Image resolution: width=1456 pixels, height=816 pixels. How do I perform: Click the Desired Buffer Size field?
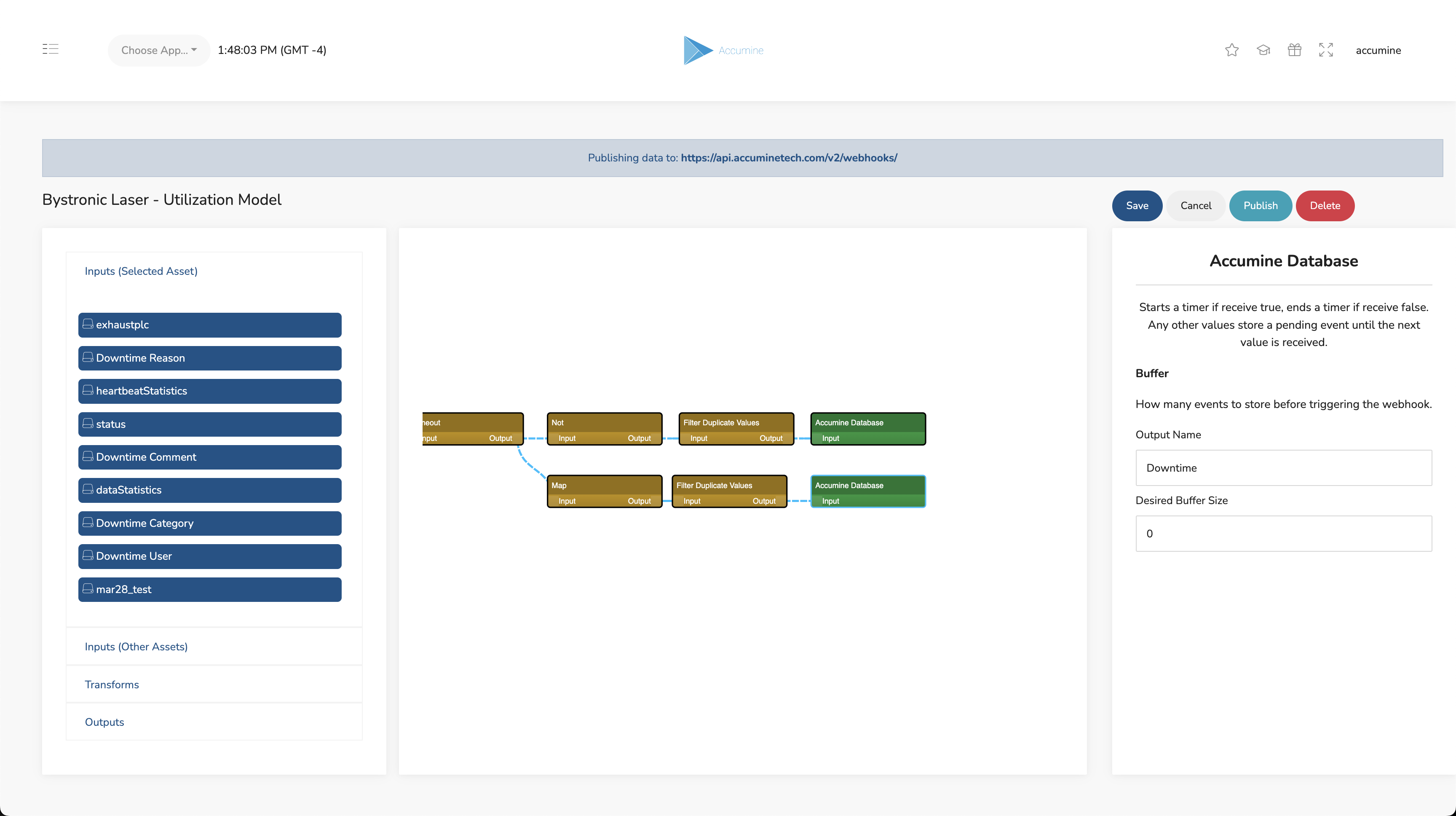pos(1284,533)
